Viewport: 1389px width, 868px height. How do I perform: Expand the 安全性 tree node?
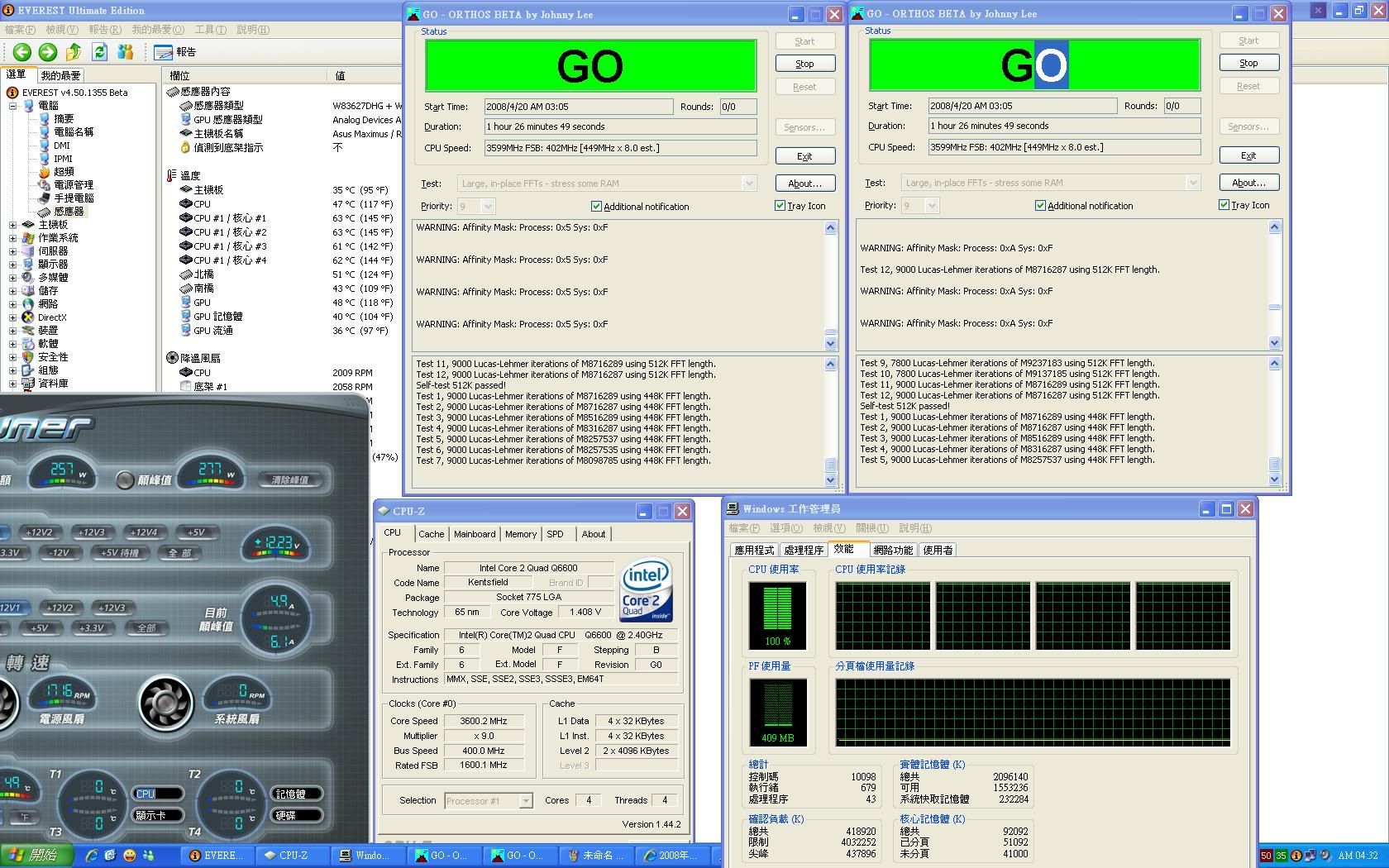12,357
